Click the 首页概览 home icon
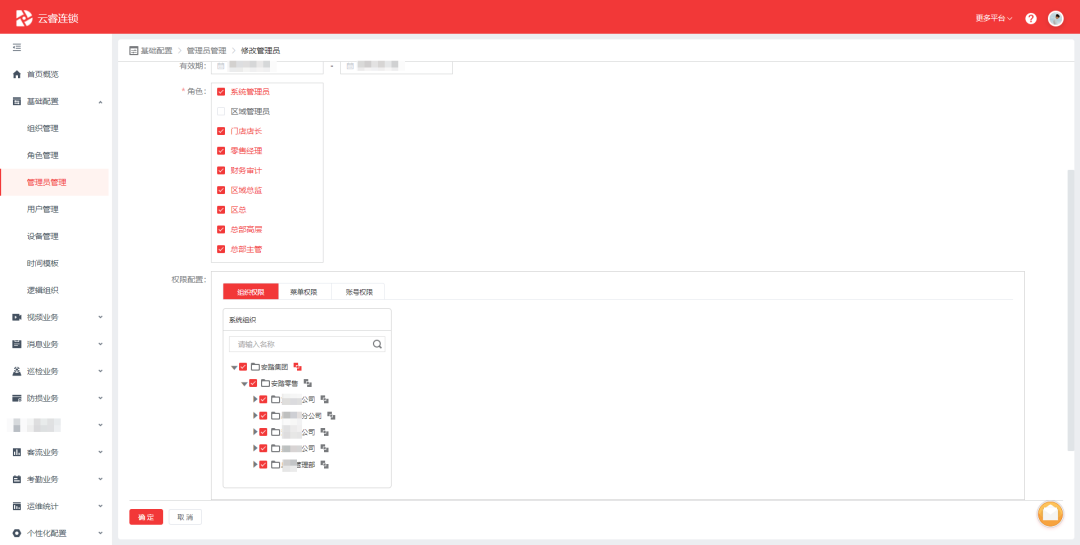Viewport: 1080px width, 545px height. (16, 75)
